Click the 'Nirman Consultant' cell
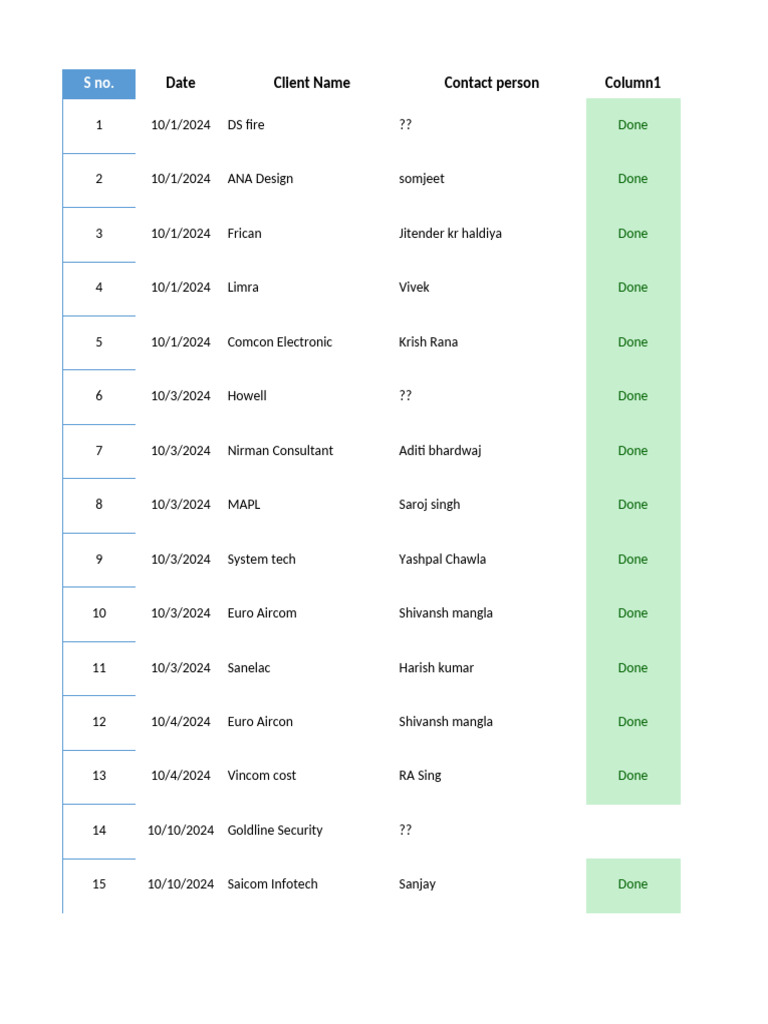Image resolution: width=768 pixels, height=1024 pixels. [x=280, y=451]
